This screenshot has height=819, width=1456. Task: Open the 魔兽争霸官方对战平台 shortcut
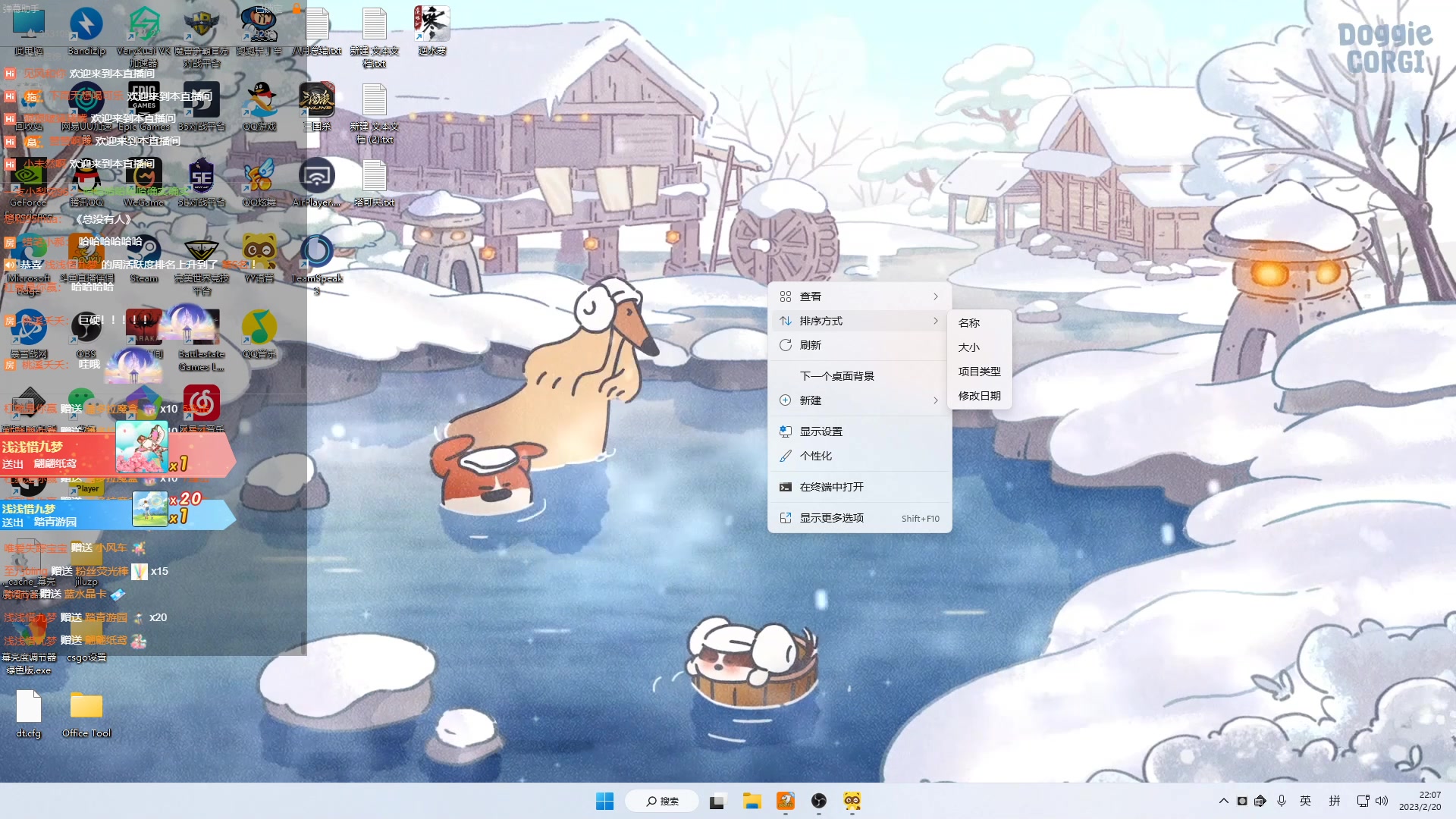pyautogui.click(x=202, y=36)
